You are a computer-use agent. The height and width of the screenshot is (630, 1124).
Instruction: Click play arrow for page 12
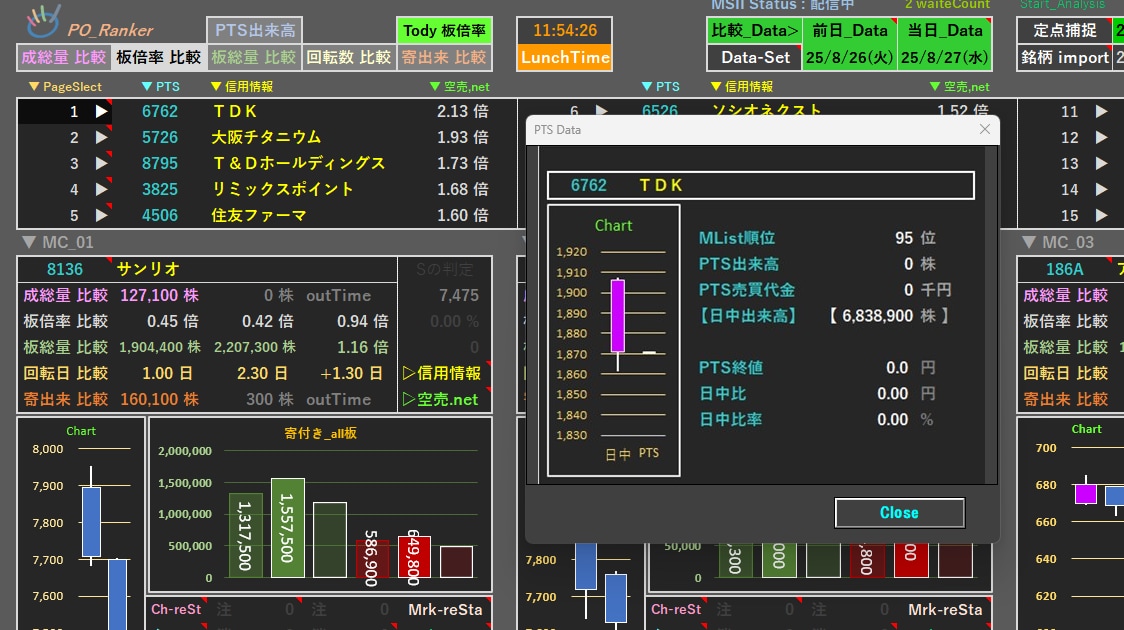coord(1101,137)
